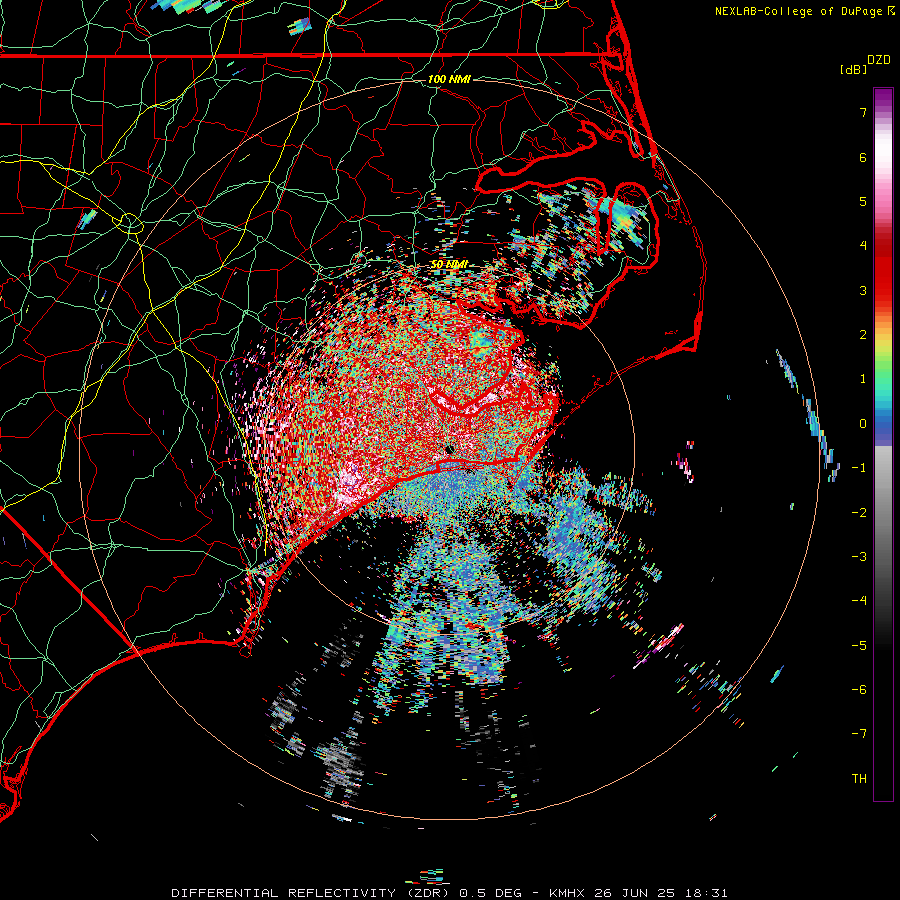Click the -1 value on the dB scale

tap(859, 468)
